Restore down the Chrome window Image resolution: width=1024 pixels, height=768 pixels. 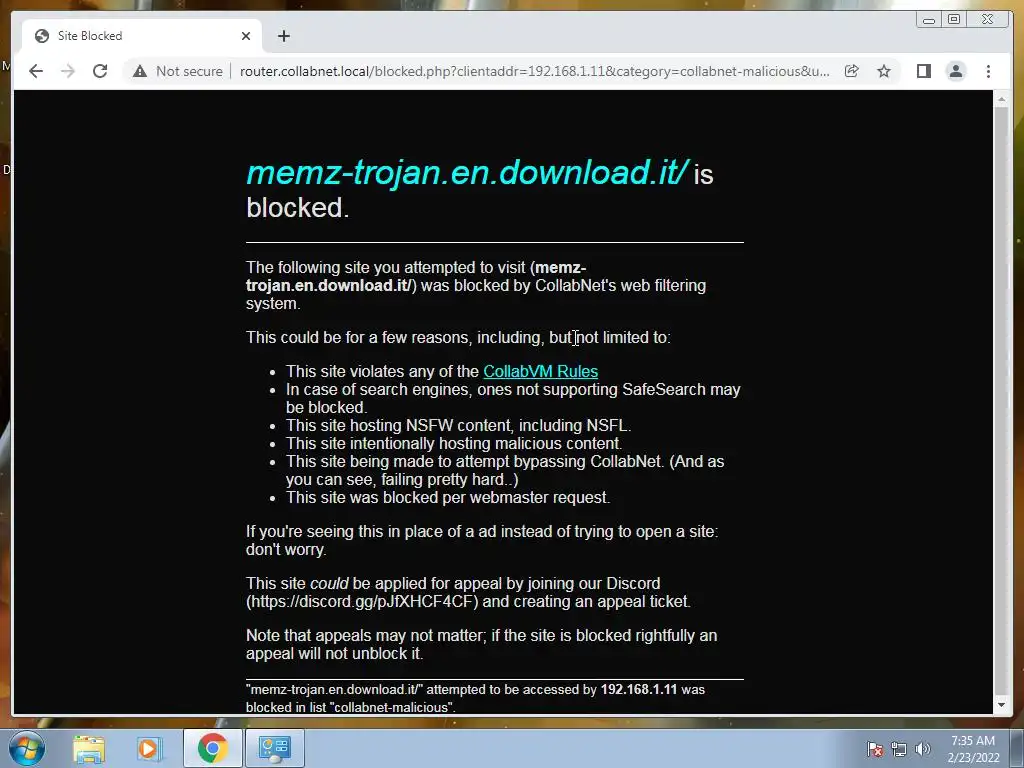(x=954, y=20)
